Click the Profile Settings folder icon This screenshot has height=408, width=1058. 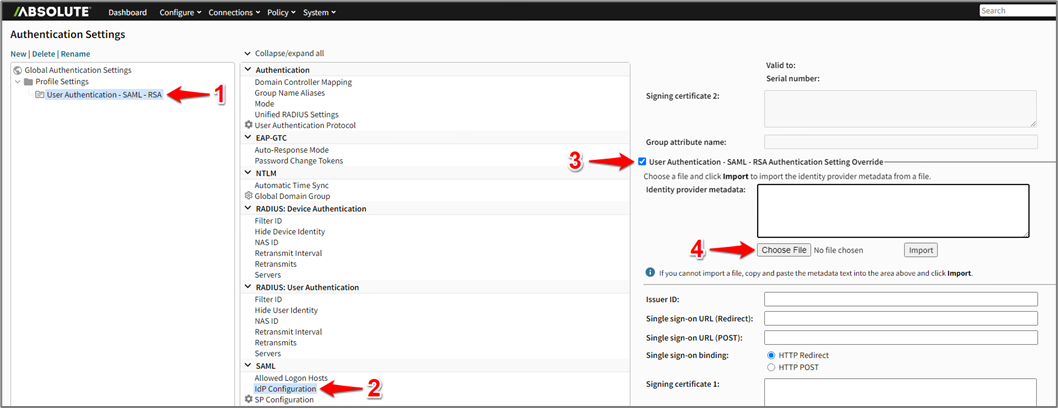point(29,82)
